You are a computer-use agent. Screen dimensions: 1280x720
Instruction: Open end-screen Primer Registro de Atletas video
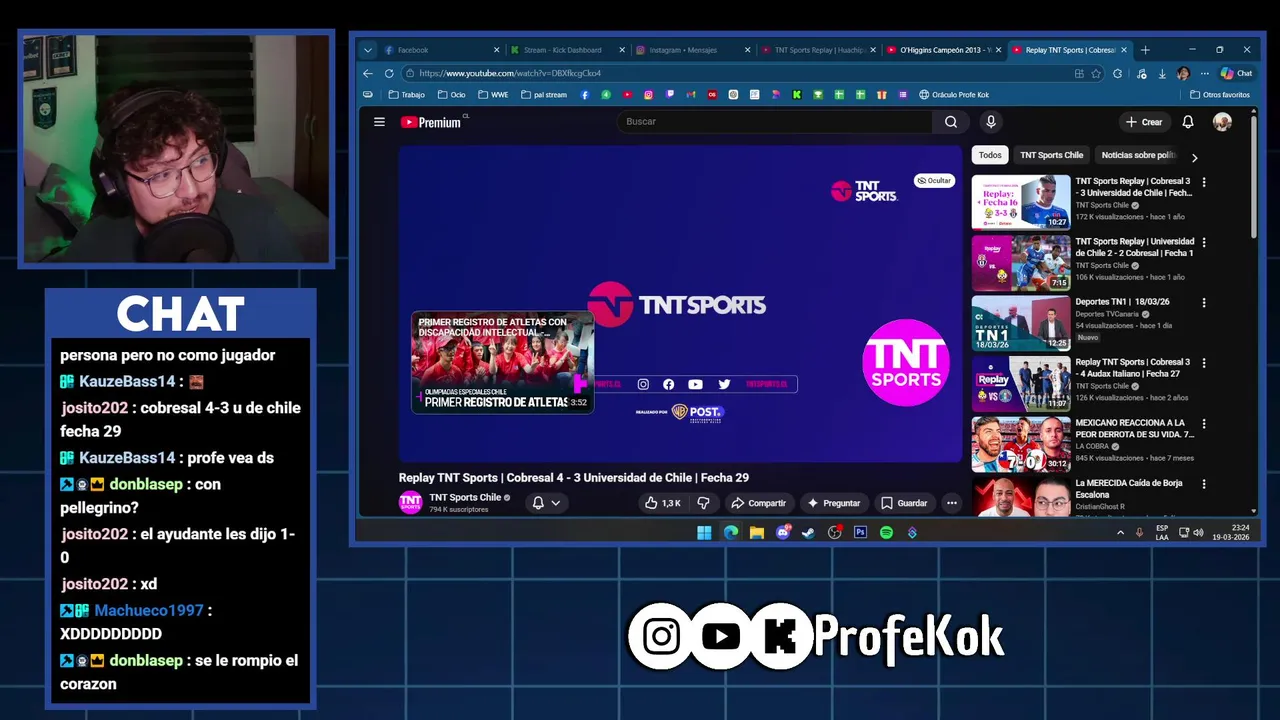tap(503, 362)
